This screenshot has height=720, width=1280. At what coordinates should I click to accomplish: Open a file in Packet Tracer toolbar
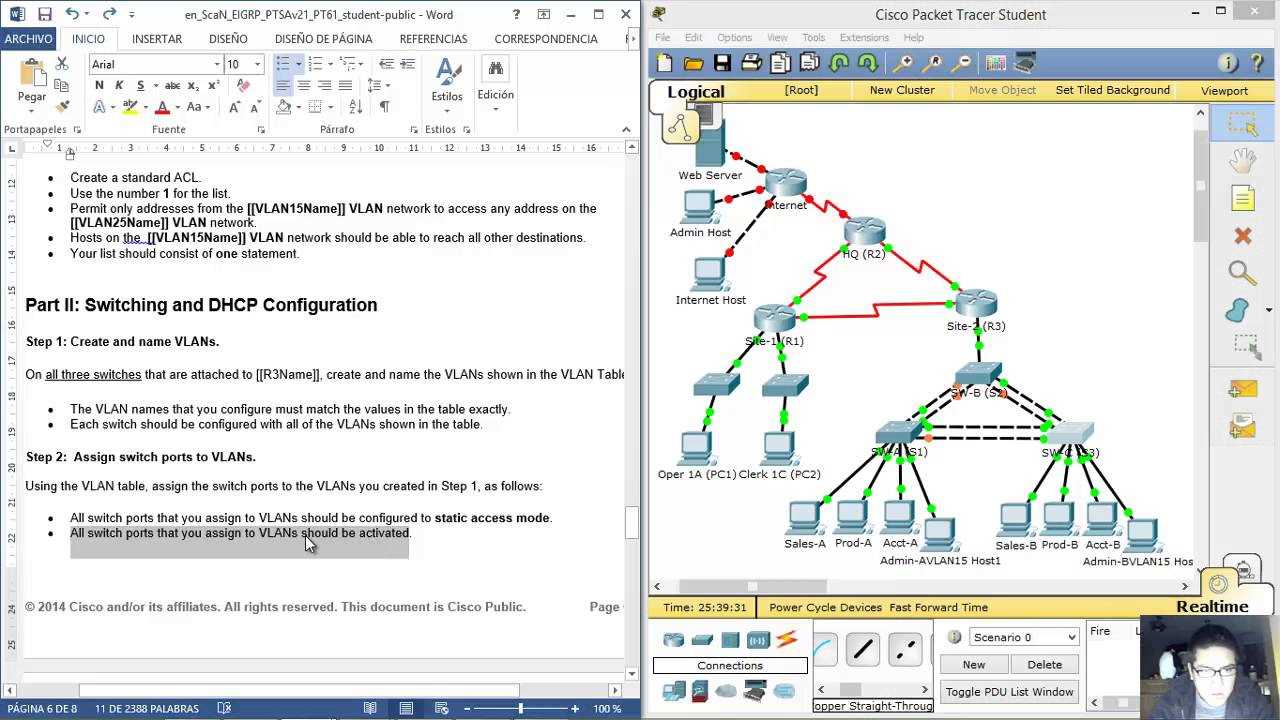[693, 64]
